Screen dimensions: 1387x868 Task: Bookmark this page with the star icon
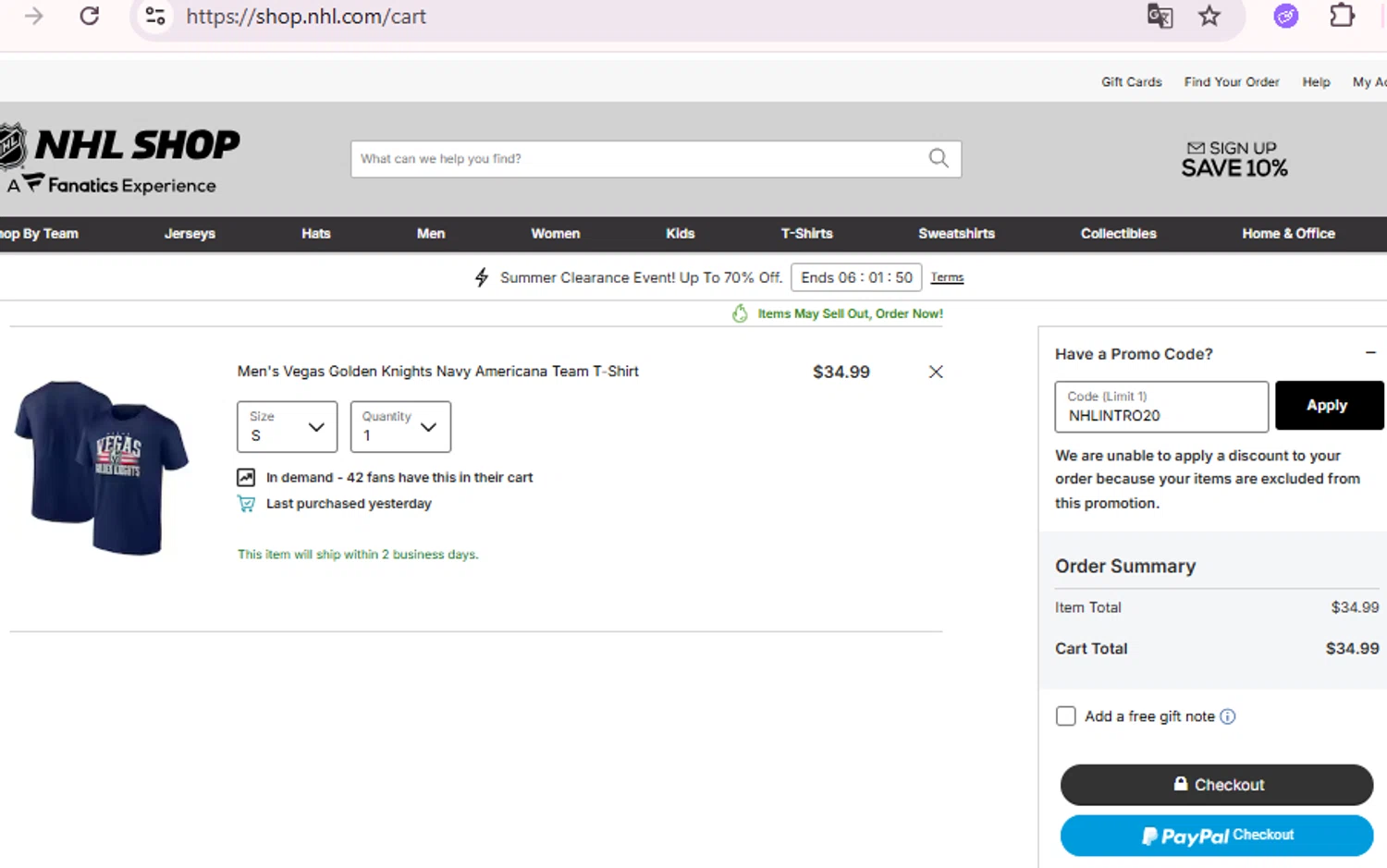(1209, 16)
